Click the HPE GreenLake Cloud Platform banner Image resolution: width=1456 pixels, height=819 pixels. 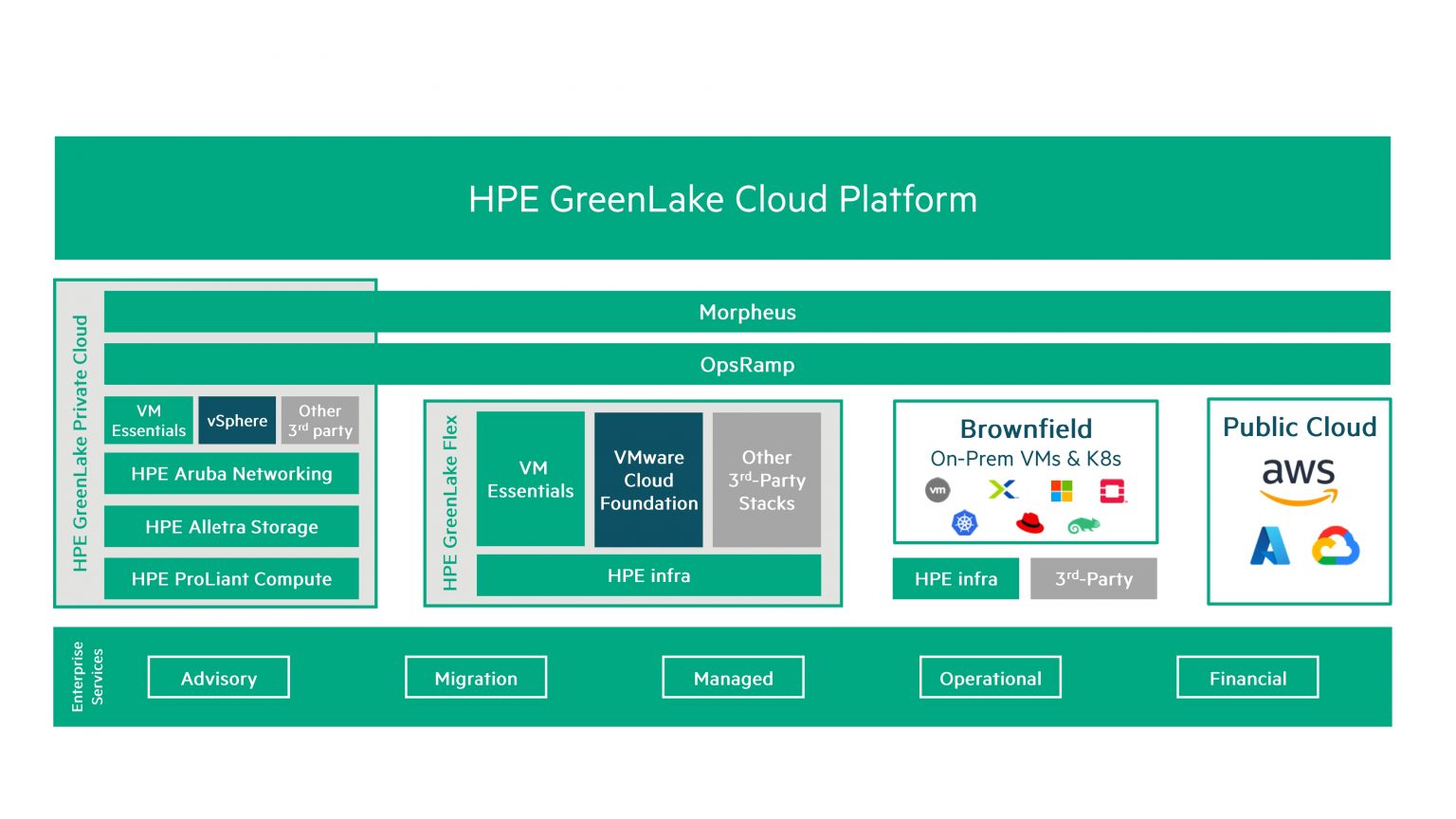(723, 198)
